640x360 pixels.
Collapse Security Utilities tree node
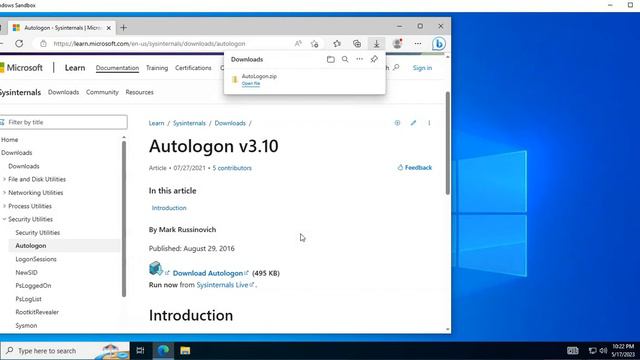click(4, 219)
